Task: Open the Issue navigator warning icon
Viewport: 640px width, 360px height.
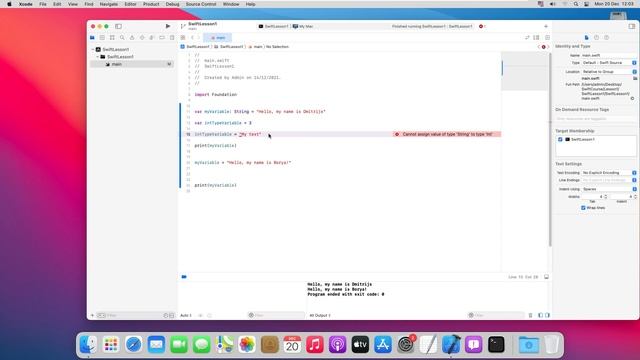Action: (132, 38)
